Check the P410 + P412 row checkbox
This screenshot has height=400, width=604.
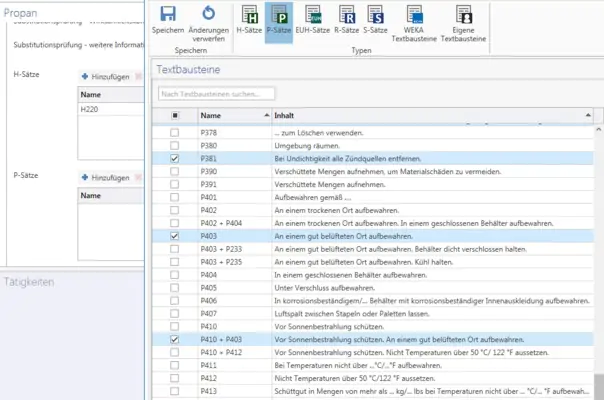174,352
